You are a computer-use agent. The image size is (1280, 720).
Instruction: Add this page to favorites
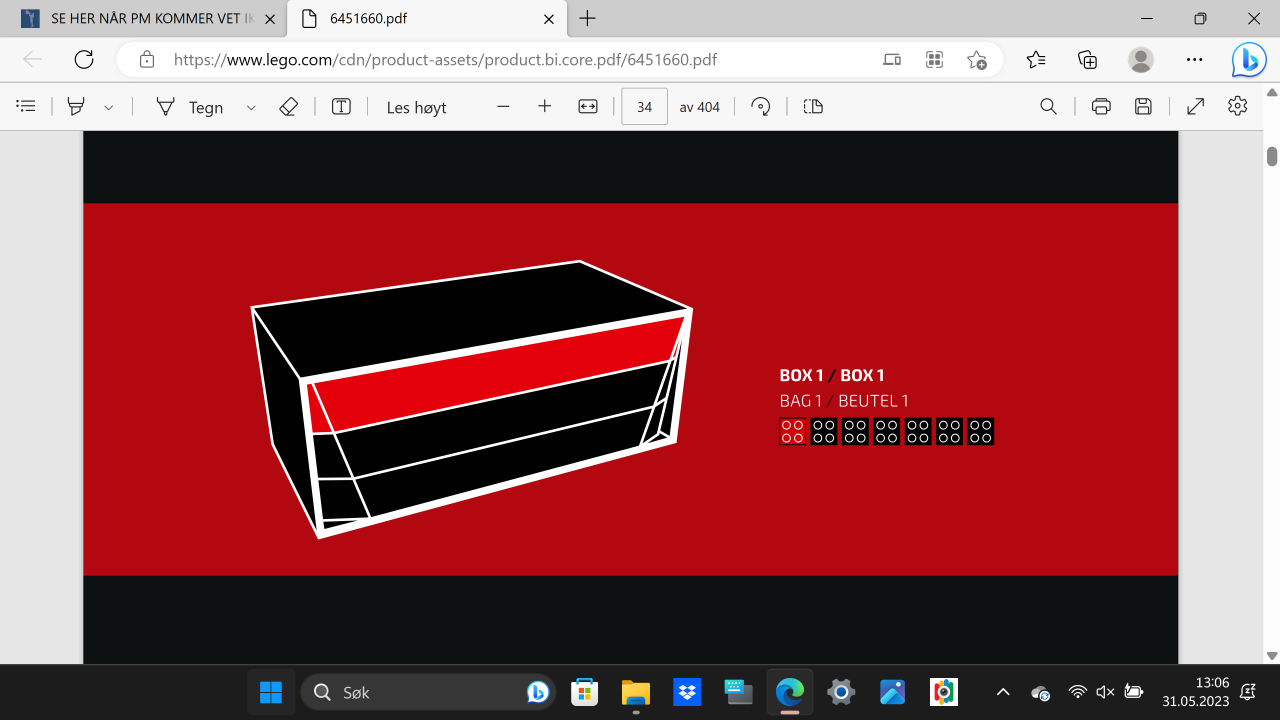point(977,59)
